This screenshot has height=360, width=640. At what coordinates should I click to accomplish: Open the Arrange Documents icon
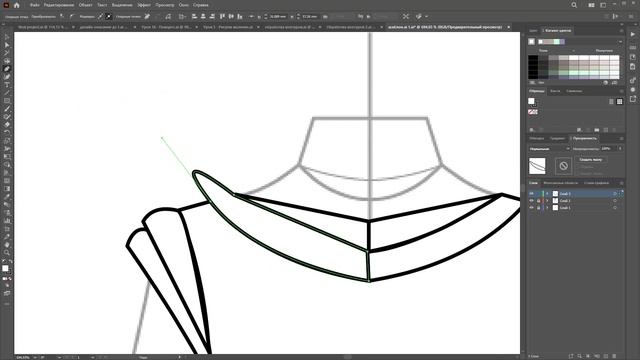(591, 5)
